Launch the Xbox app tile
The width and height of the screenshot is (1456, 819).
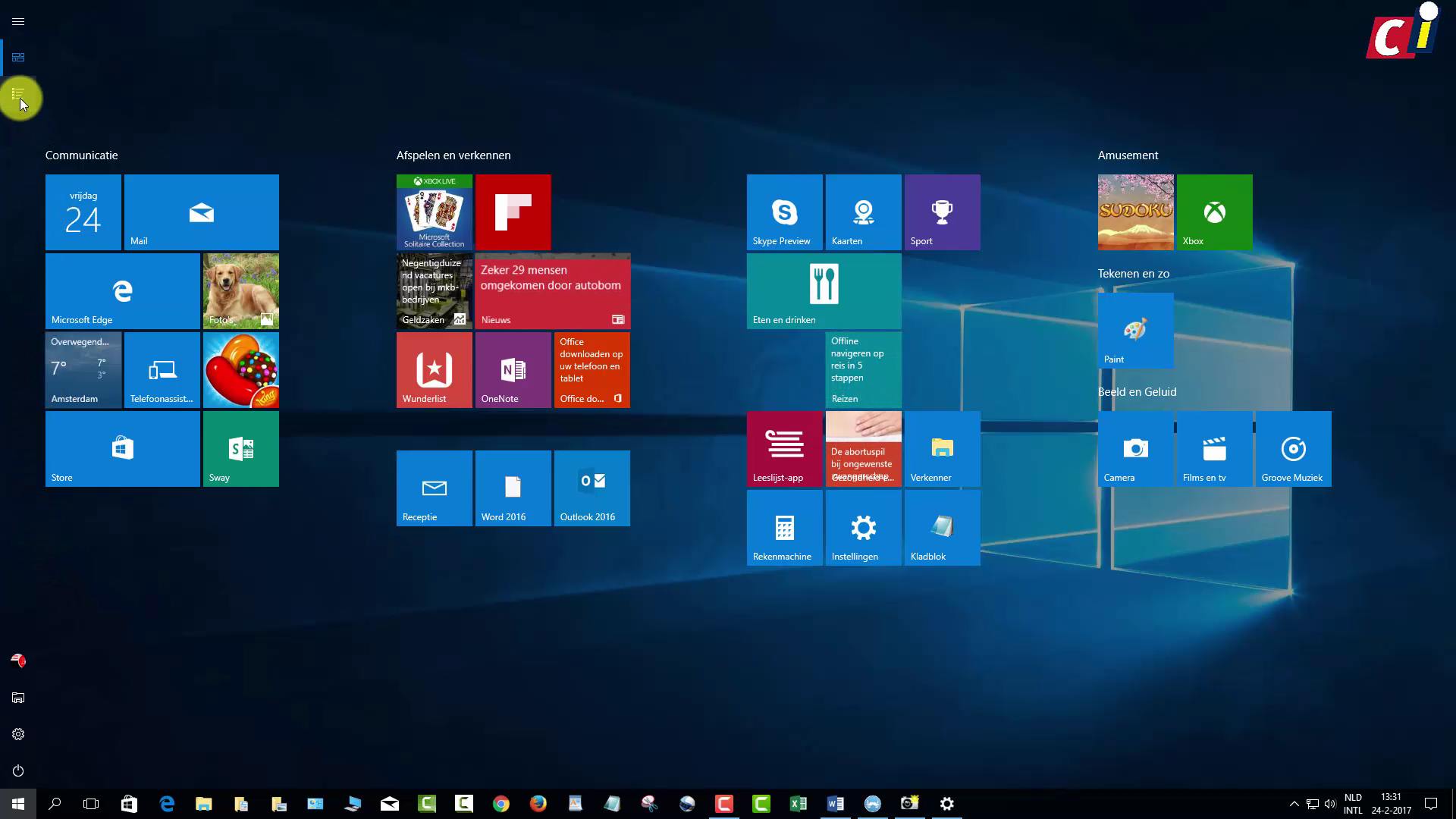[x=1214, y=212]
